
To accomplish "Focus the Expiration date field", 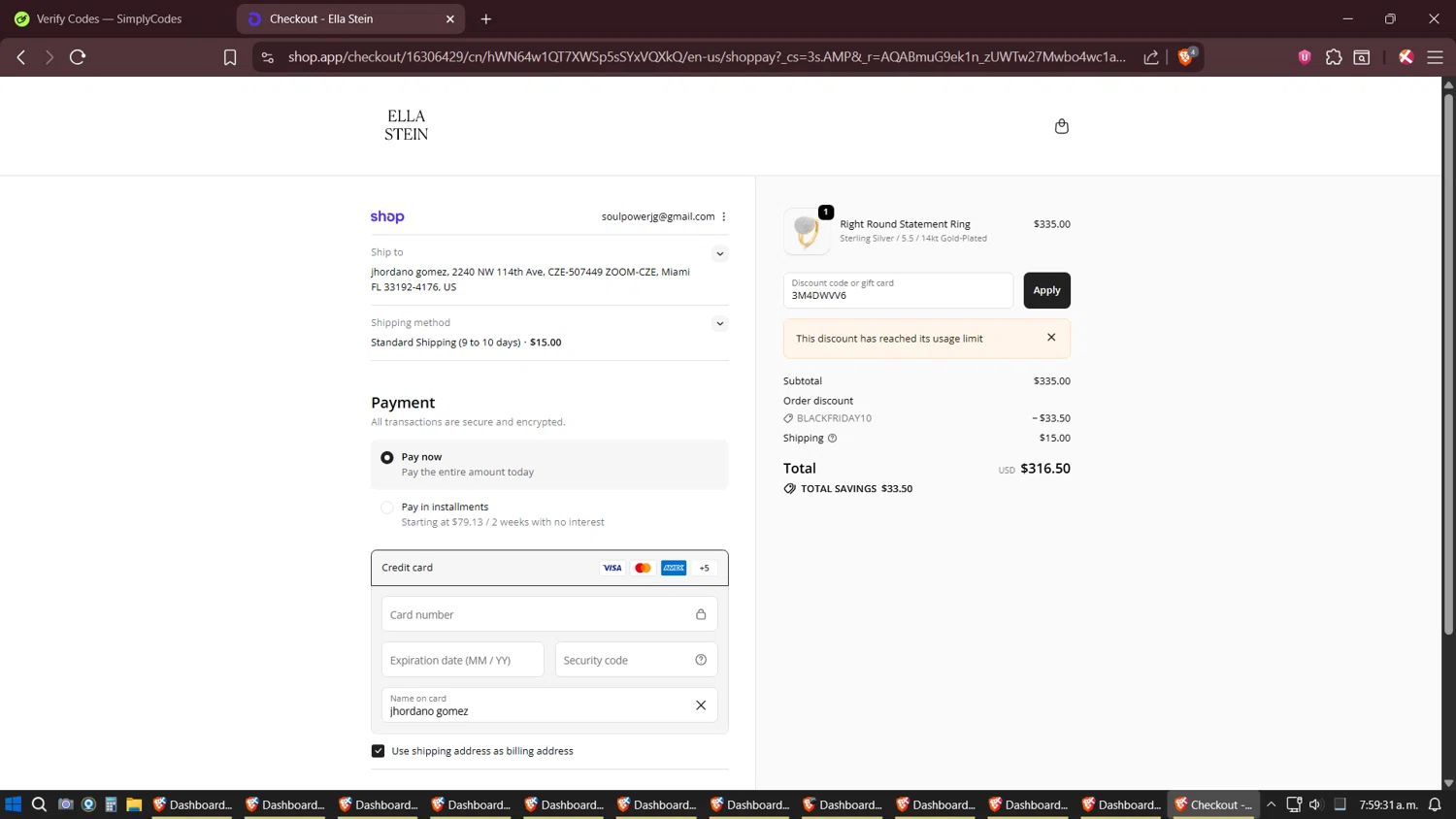I will 462,660.
